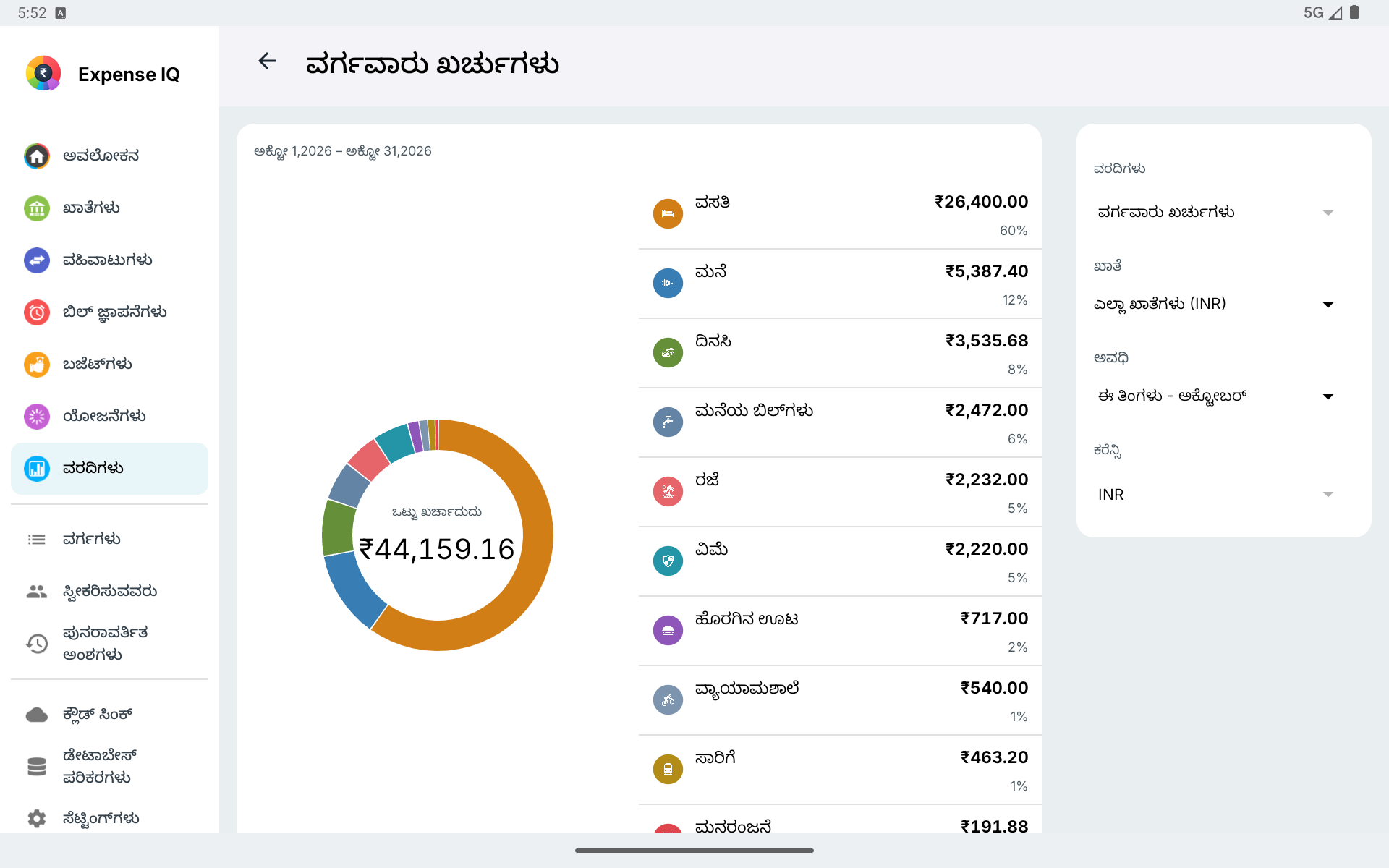Click the ವ್ಯಾಯಾಮಶಾಲೆ cyclist icon
The width and height of the screenshot is (1389, 868).
[668, 700]
